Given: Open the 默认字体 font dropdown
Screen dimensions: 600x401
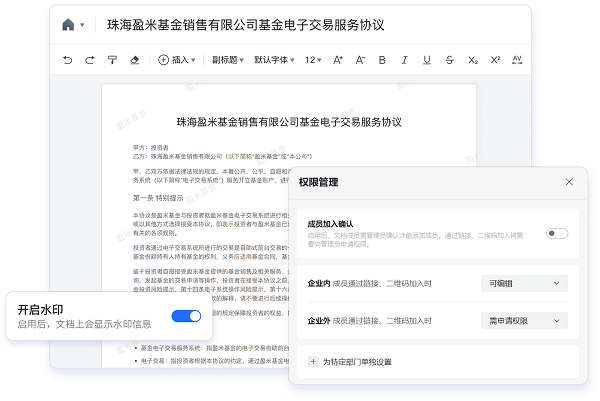Looking at the screenshot, I should point(274,60).
